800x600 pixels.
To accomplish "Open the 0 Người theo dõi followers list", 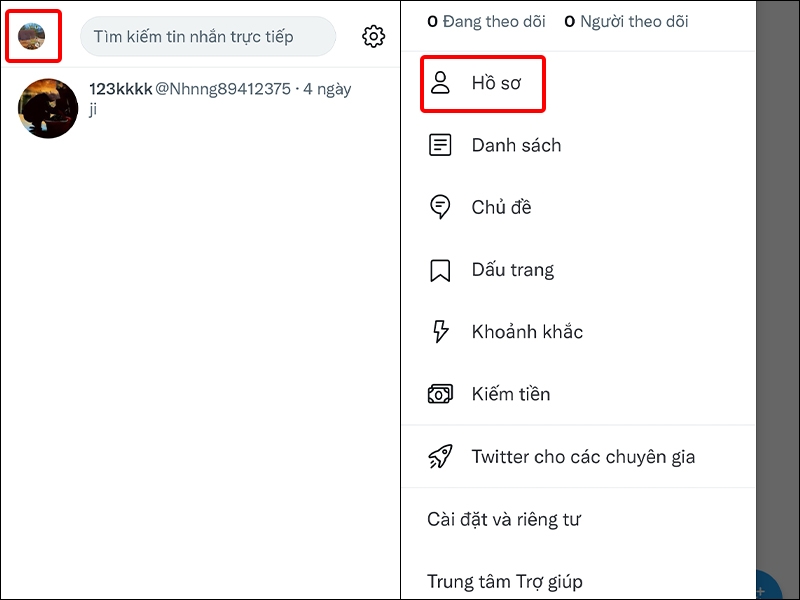I will click(626, 21).
